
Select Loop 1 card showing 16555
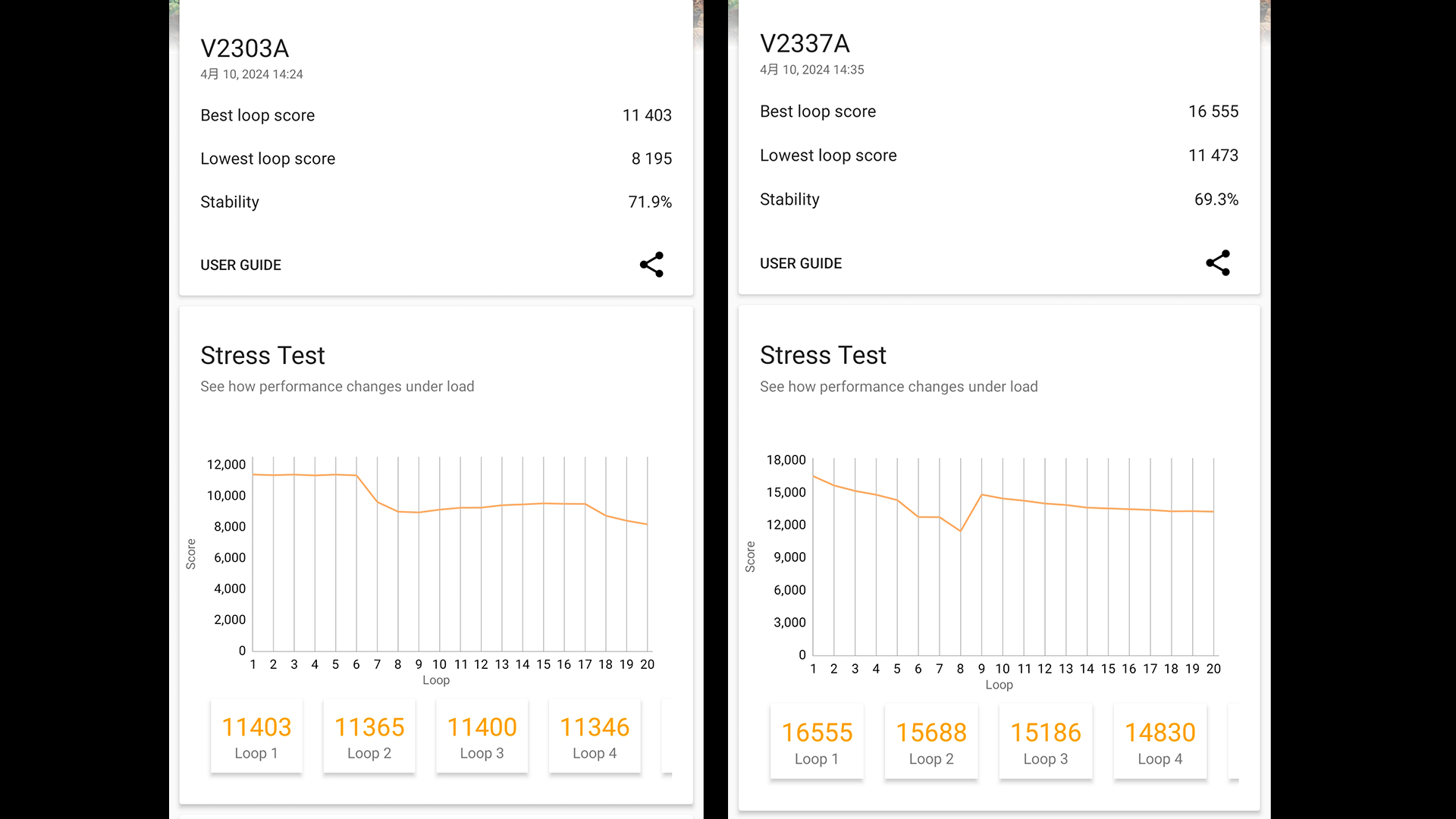[817, 742]
